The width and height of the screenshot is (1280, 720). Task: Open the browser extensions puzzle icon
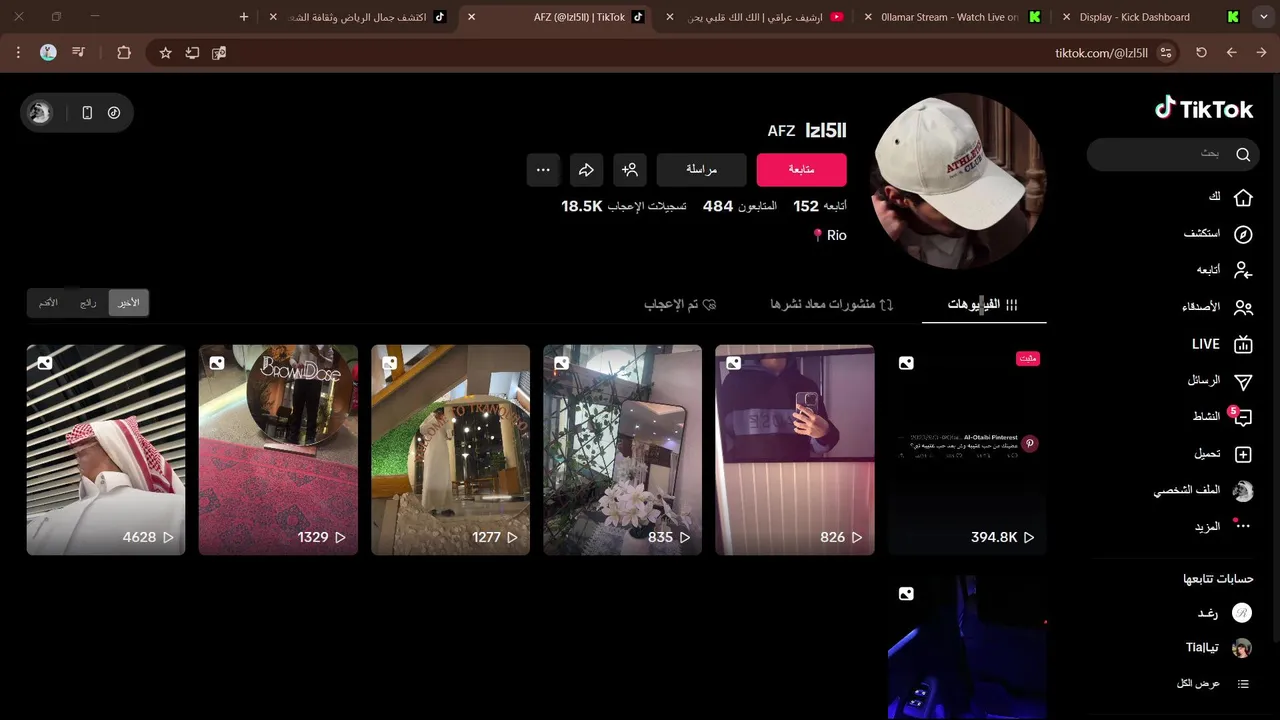click(x=124, y=53)
